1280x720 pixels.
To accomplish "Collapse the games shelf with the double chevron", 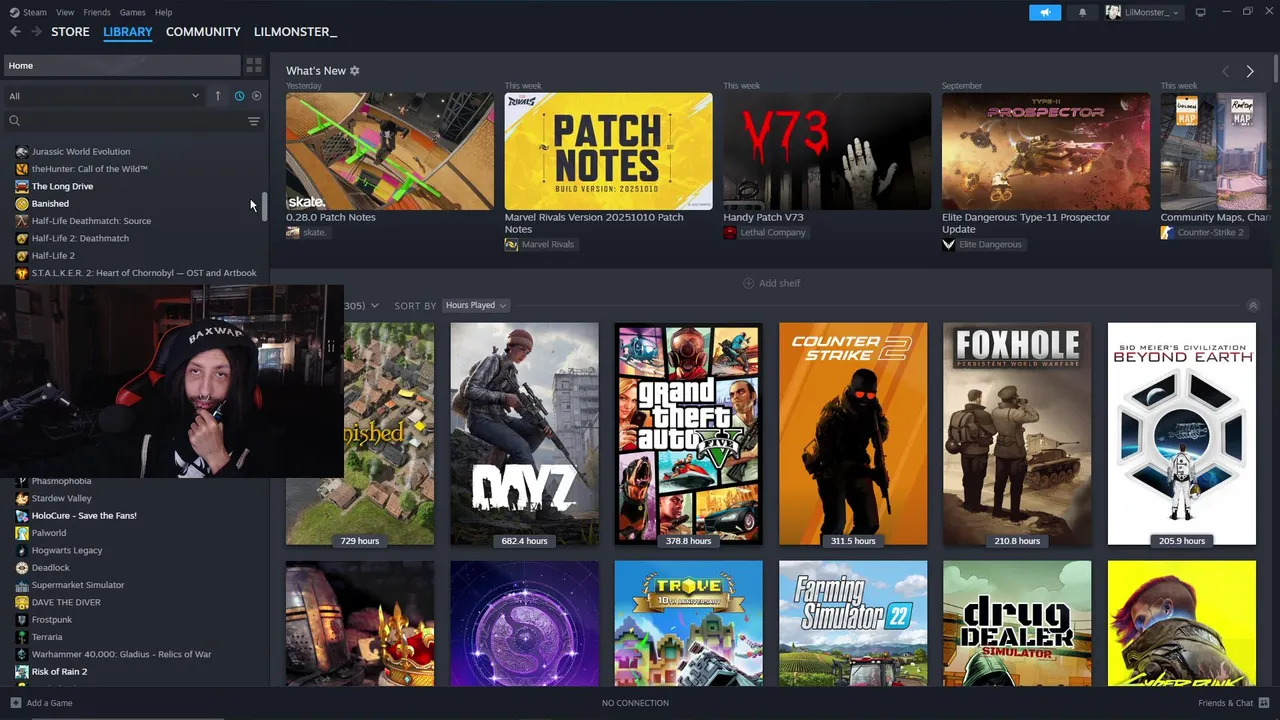I will tap(1253, 305).
